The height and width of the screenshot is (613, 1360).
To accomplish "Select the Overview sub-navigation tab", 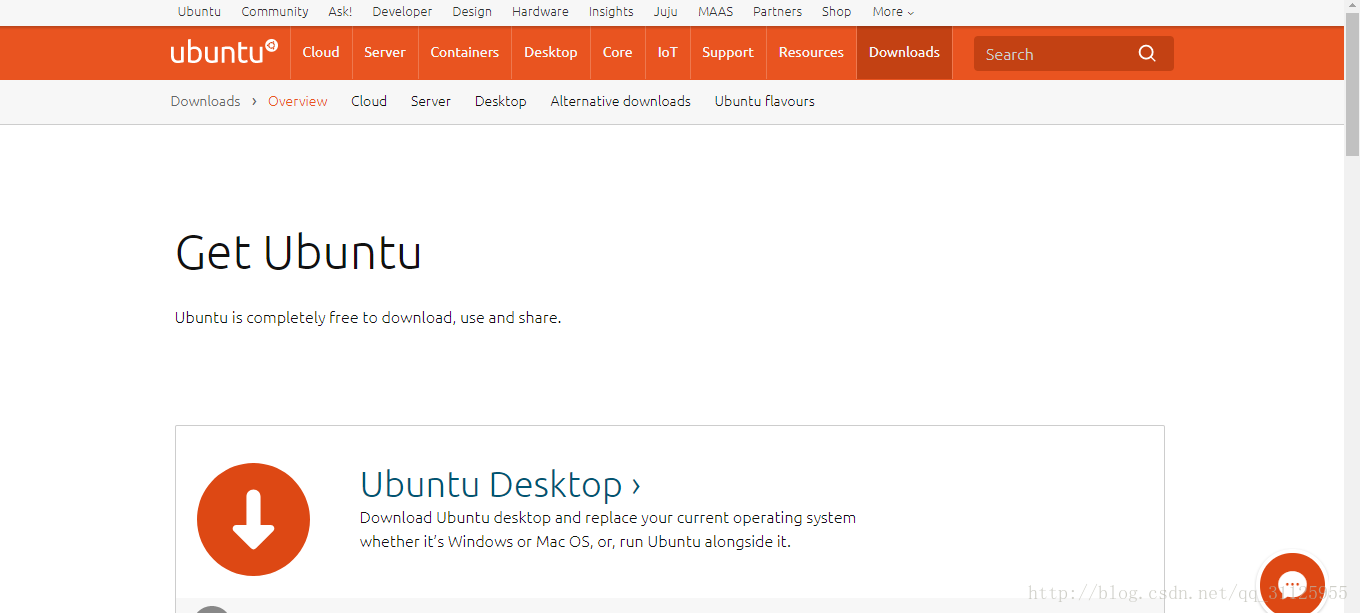I will [x=297, y=101].
